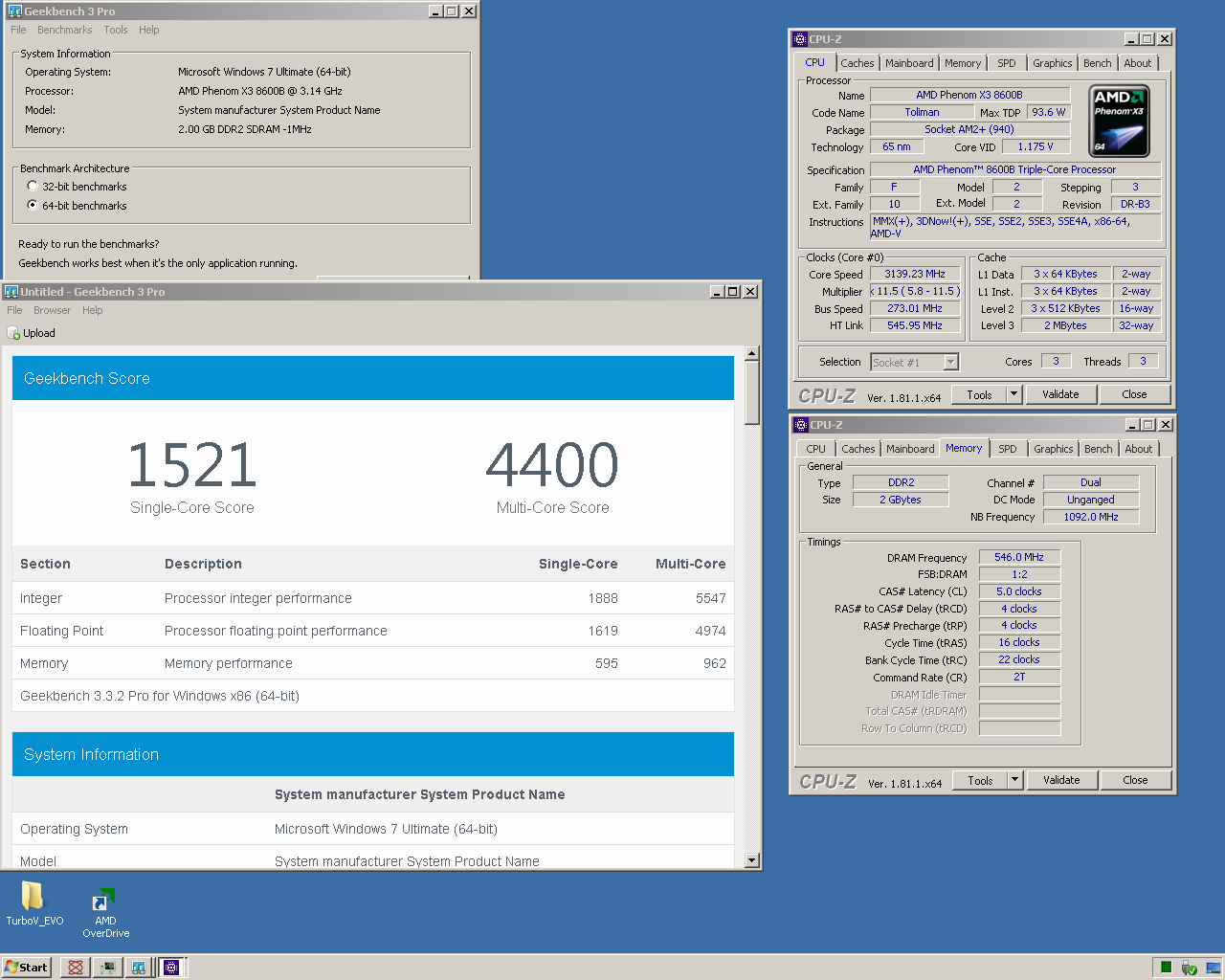Switch to the Caches tab in bottom CPU-Z window
Image resolution: width=1225 pixels, height=980 pixels.
click(858, 449)
